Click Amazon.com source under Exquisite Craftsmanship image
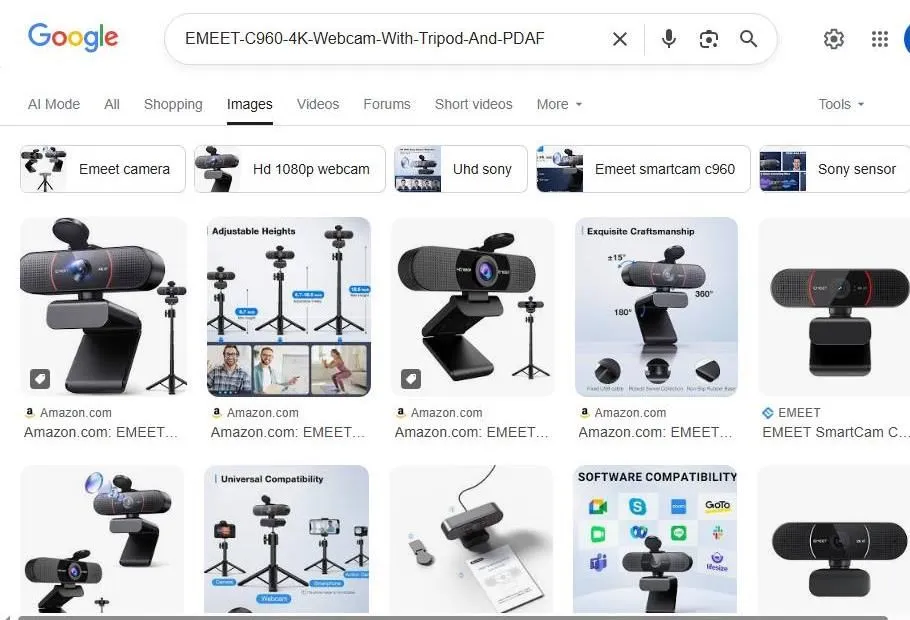 point(630,413)
